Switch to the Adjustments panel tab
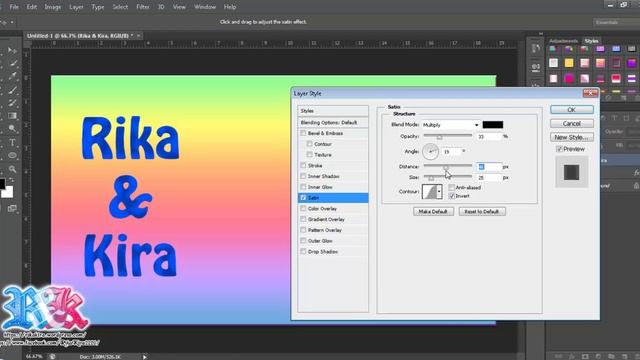This screenshot has height=360, width=640. pyautogui.click(x=563, y=41)
